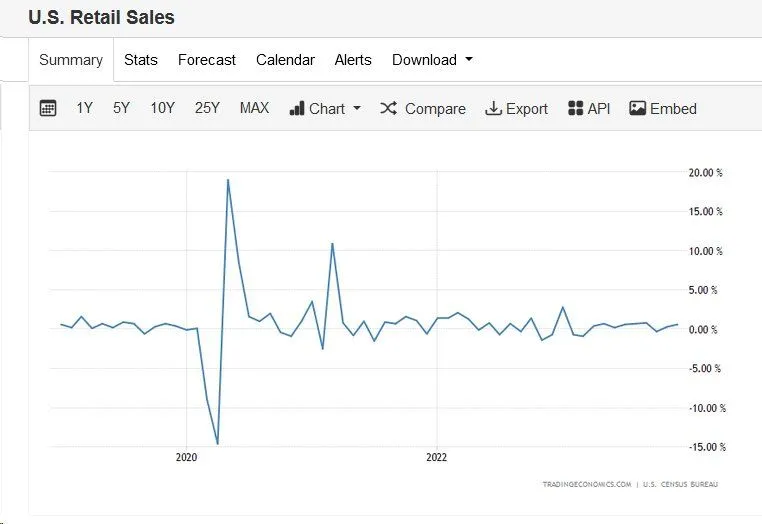Click the API grid icon
The width and height of the screenshot is (762, 524).
pos(575,108)
